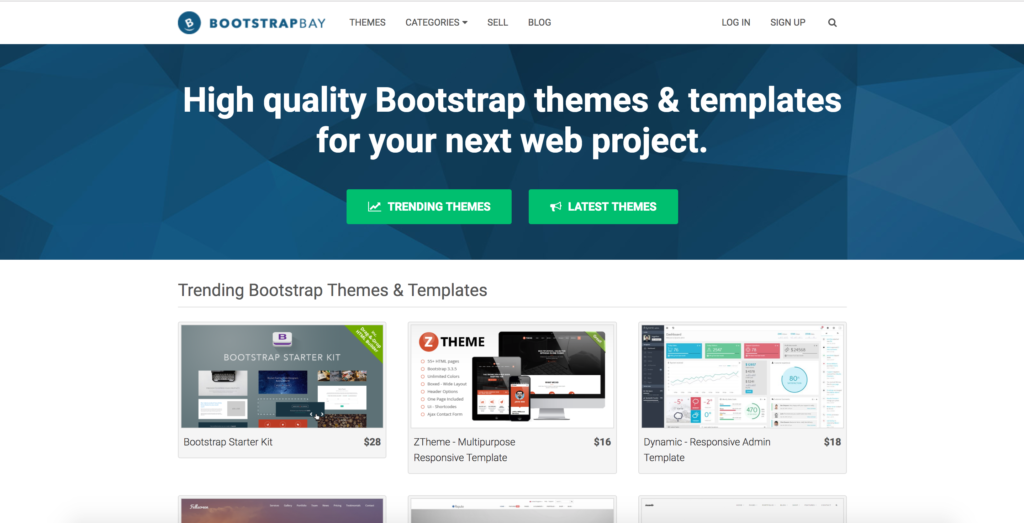Click the chart icon on Trending Themes
The image size is (1024, 523).
374,207
